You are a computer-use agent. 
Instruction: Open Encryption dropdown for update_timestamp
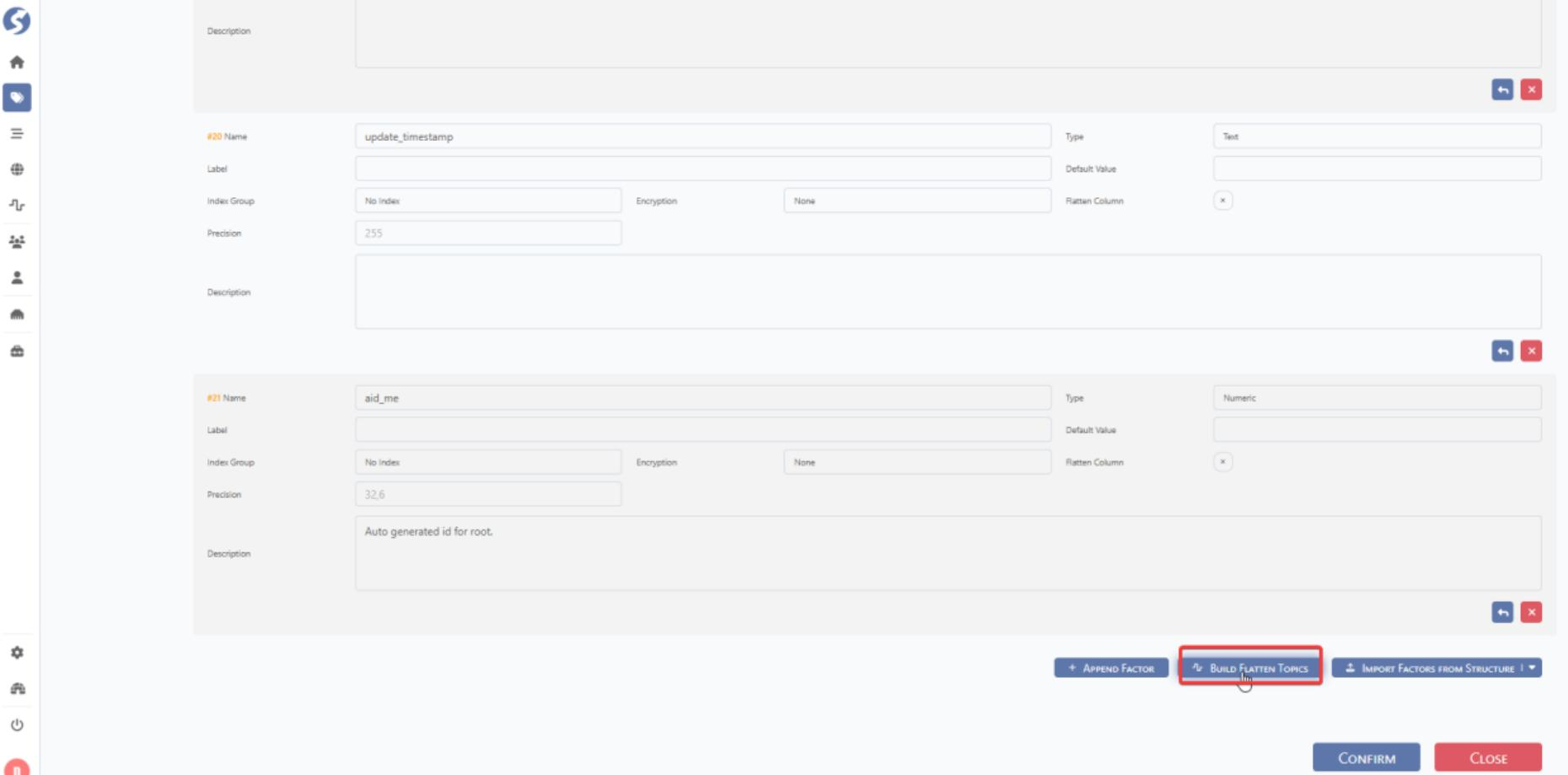point(917,201)
